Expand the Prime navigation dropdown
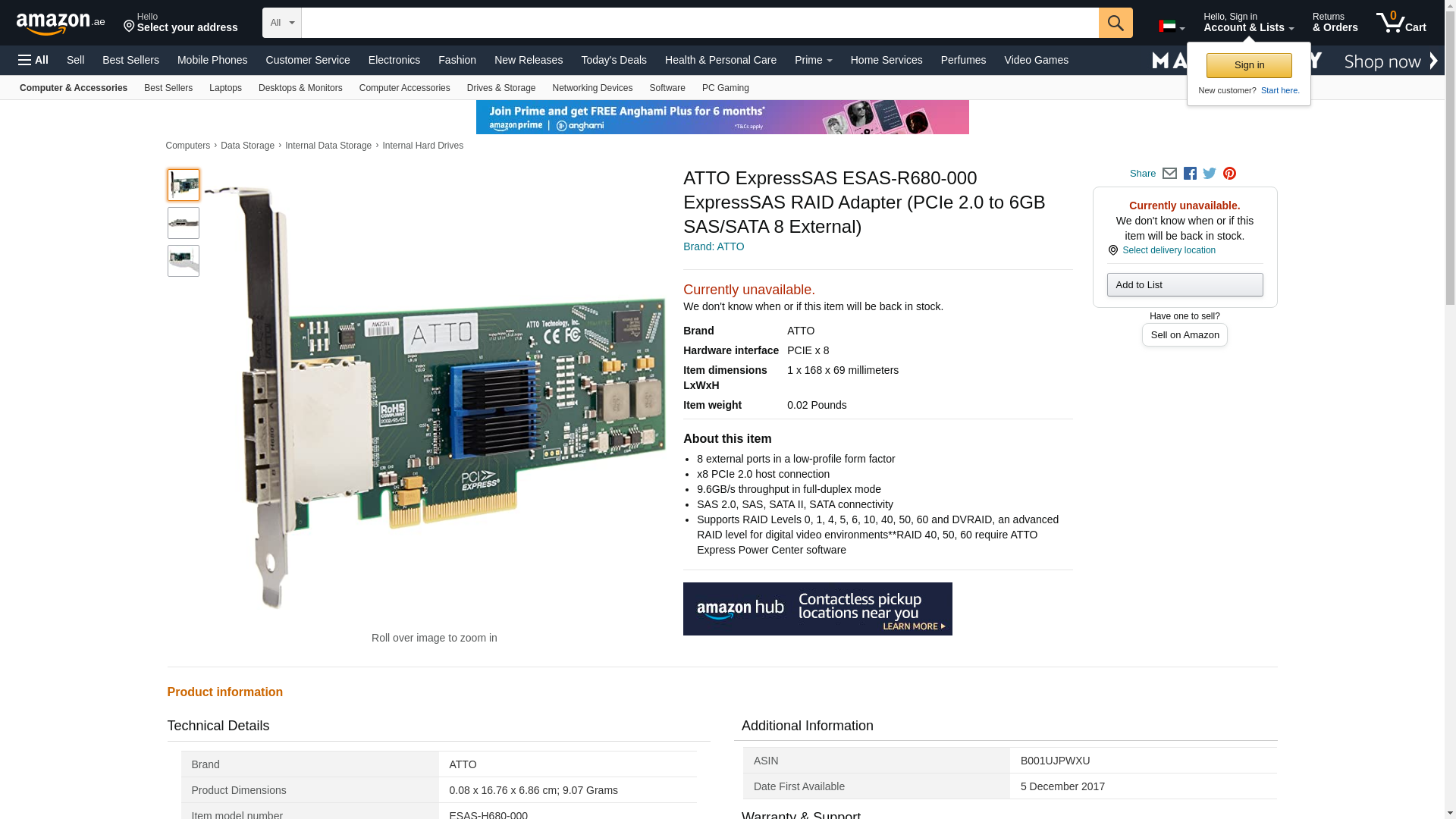This screenshot has width=1456, height=819. pyautogui.click(x=813, y=60)
